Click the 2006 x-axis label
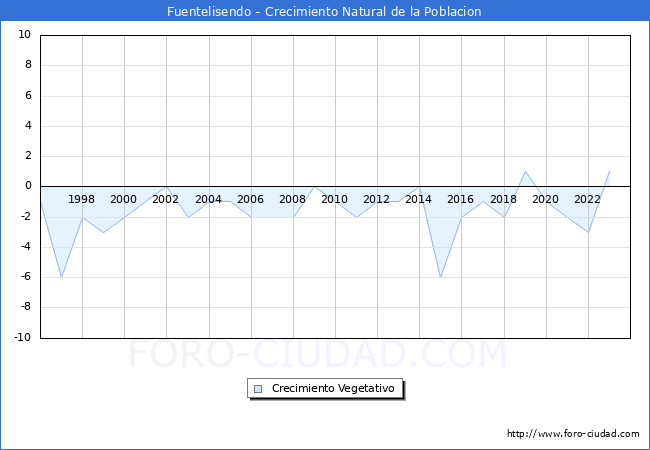650x450 pixels. click(250, 199)
